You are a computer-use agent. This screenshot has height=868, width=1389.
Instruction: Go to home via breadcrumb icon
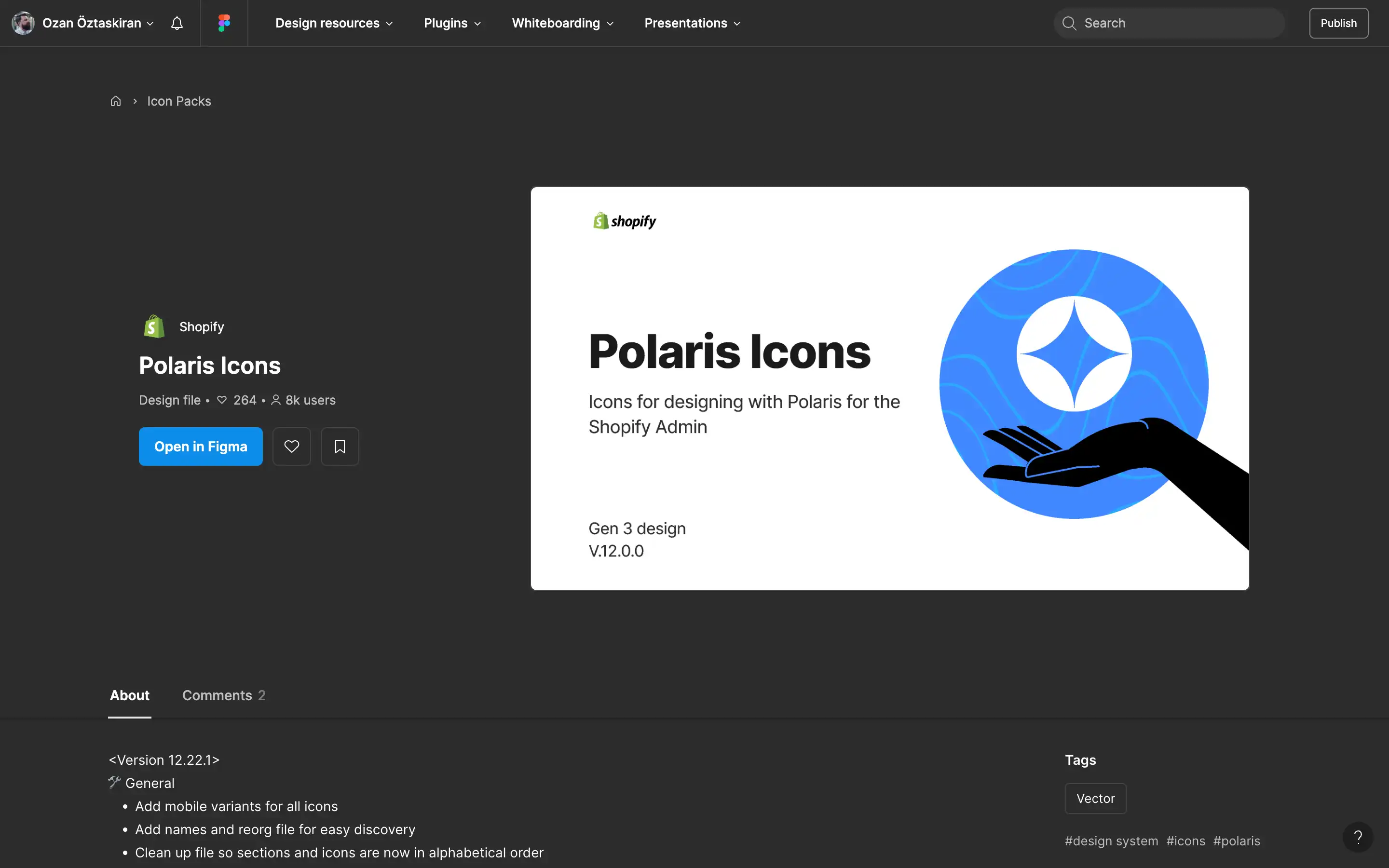tap(115, 101)
